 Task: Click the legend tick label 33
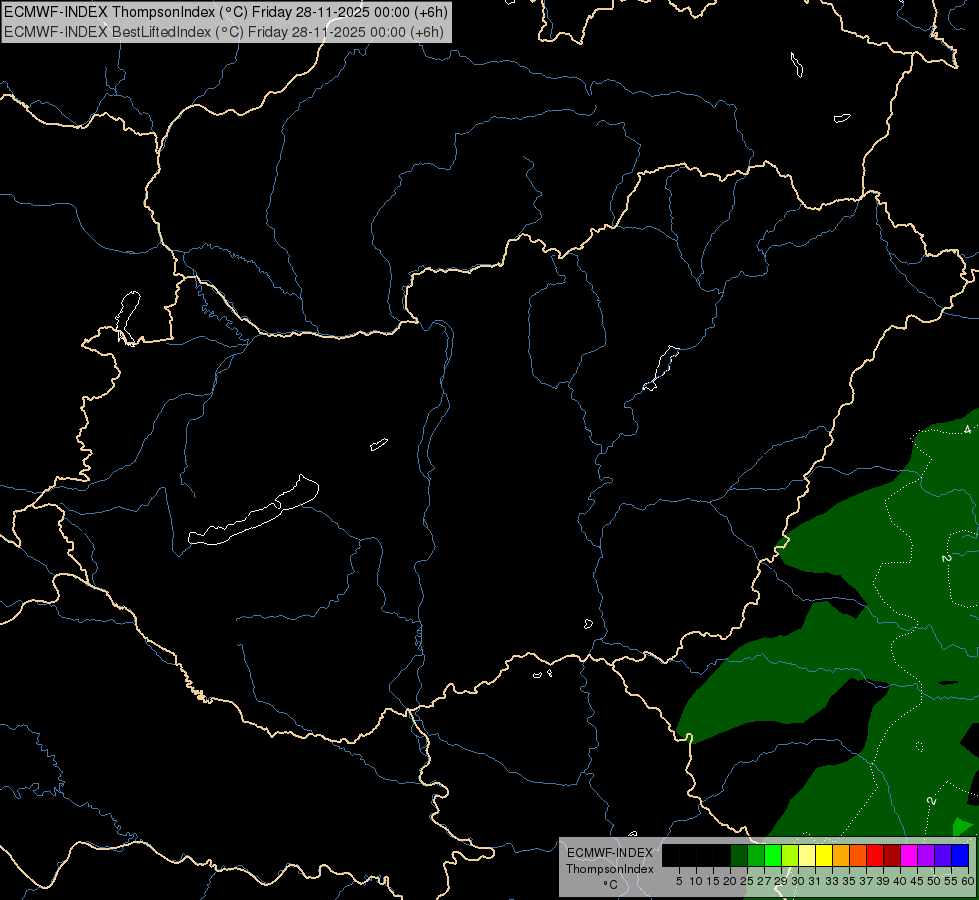point(832,881)
